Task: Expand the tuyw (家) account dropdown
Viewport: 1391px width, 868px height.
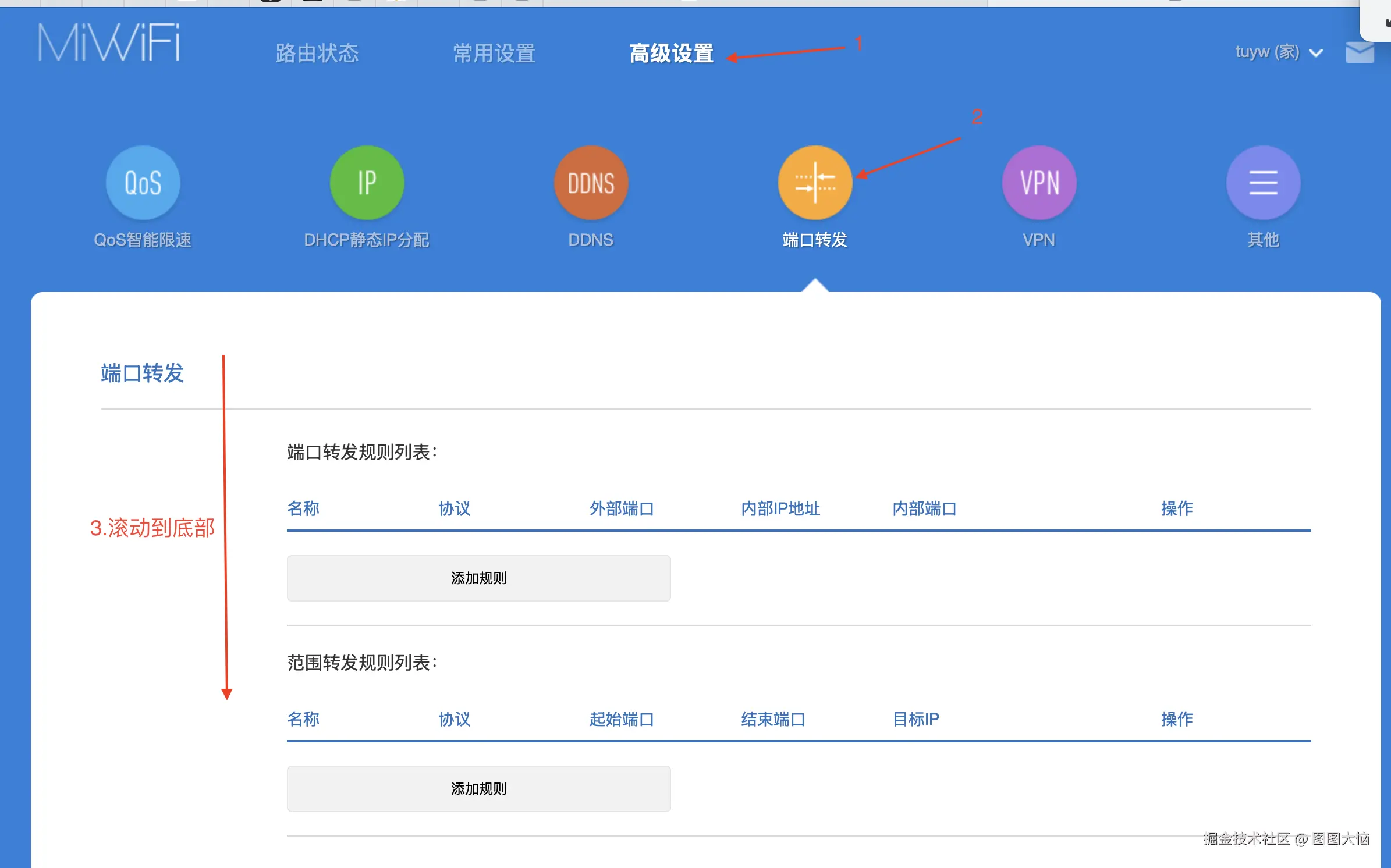Action: (1278, 52)
